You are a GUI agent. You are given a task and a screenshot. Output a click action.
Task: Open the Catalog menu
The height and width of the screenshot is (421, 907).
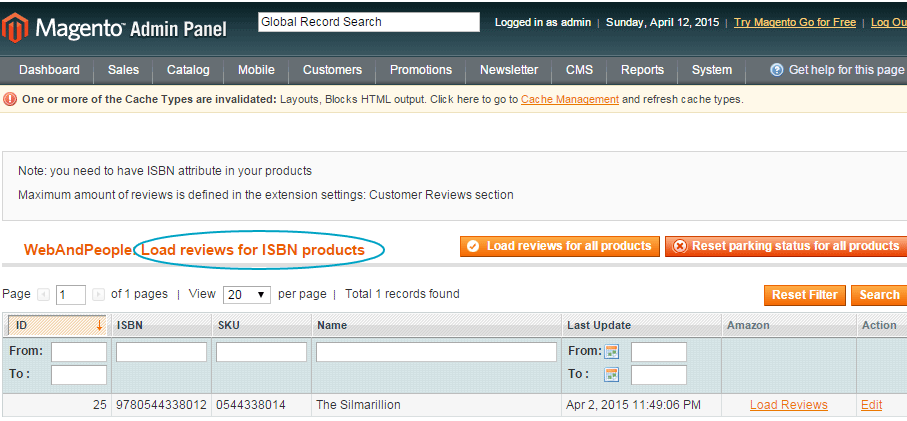pos(188,70)
